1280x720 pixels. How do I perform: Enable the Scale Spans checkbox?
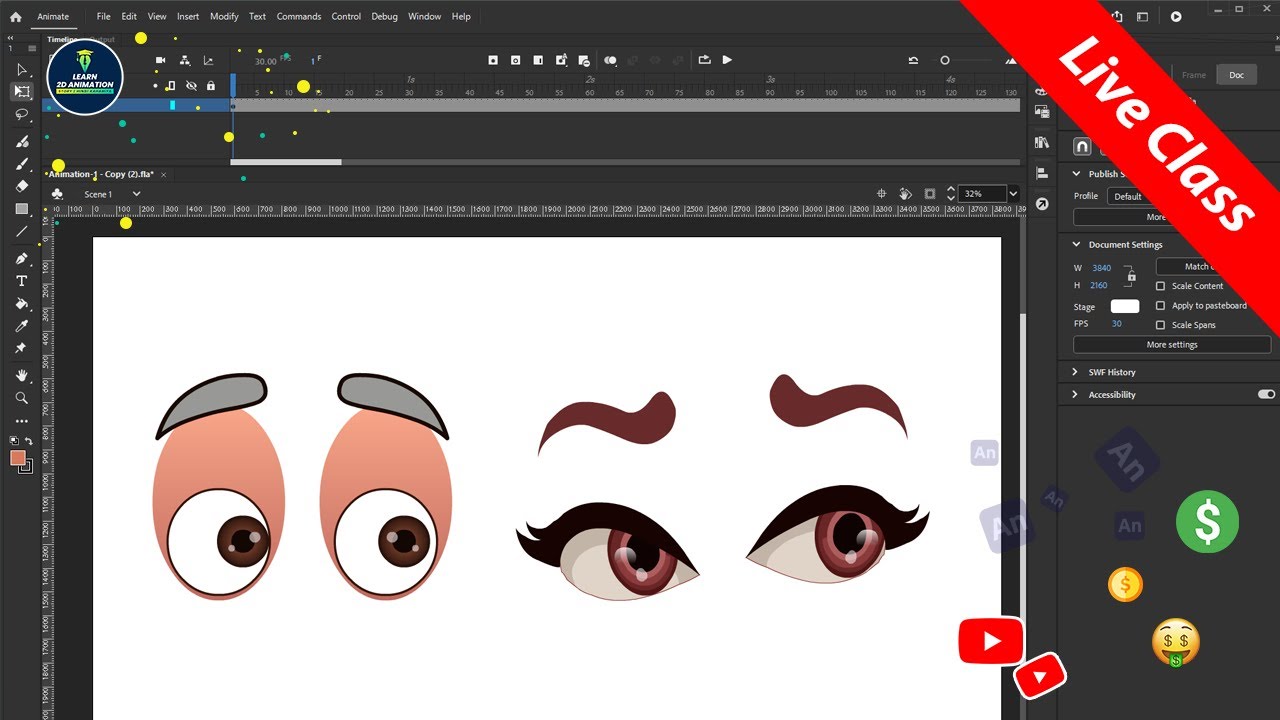[x=1161, y=325]
